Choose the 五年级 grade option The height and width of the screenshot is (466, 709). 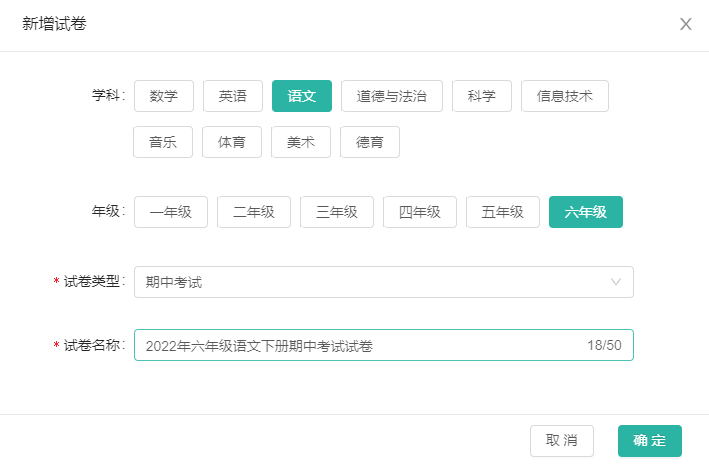click(503, 212)
